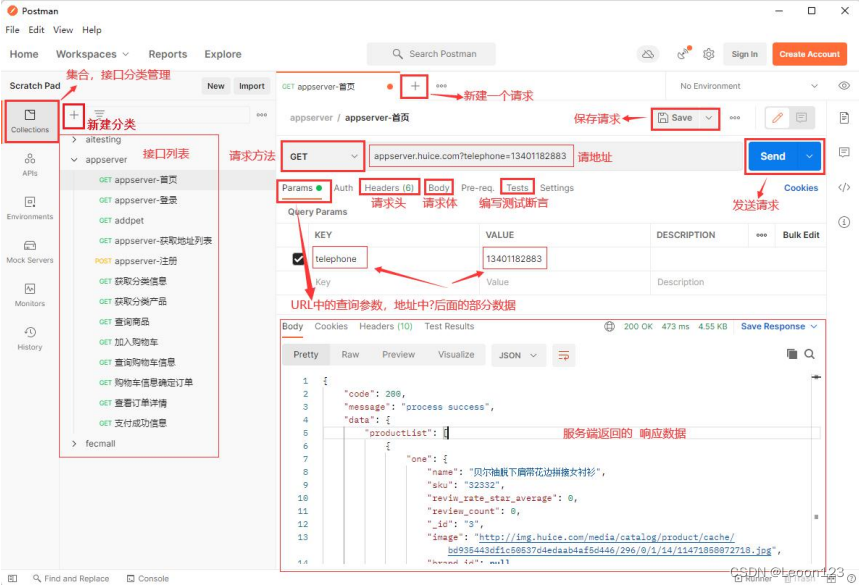Open the Save button dropdown arrow
This screenshot has width=859, height=587.
coord(708,117)
